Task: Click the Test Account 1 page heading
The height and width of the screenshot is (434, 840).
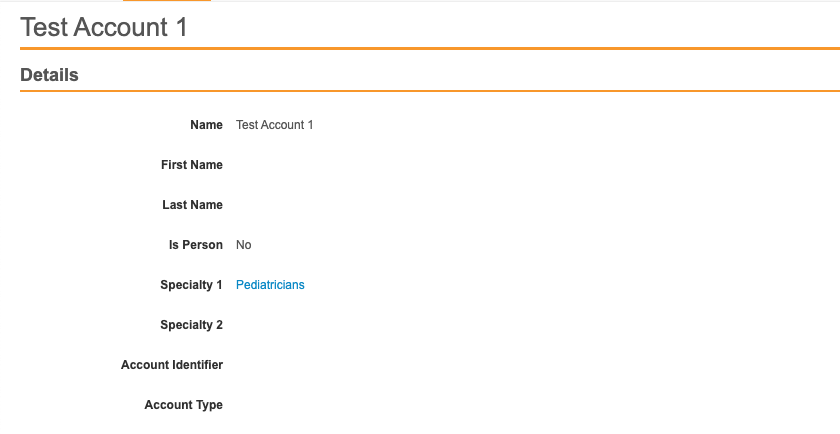Action: [104, 27]
